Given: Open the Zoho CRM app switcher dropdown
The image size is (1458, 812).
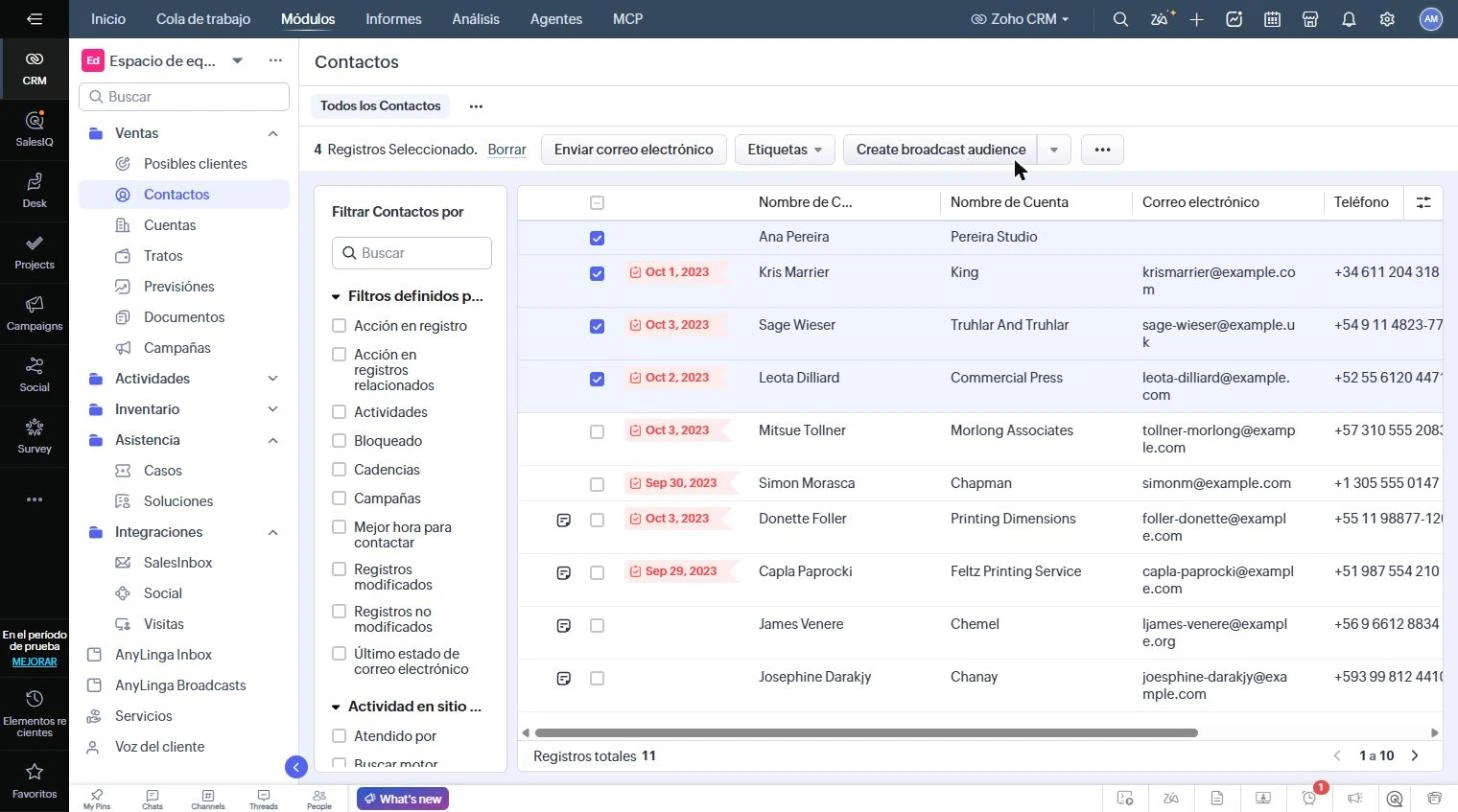Looking at the screenshot, I should click(1020, 19).
